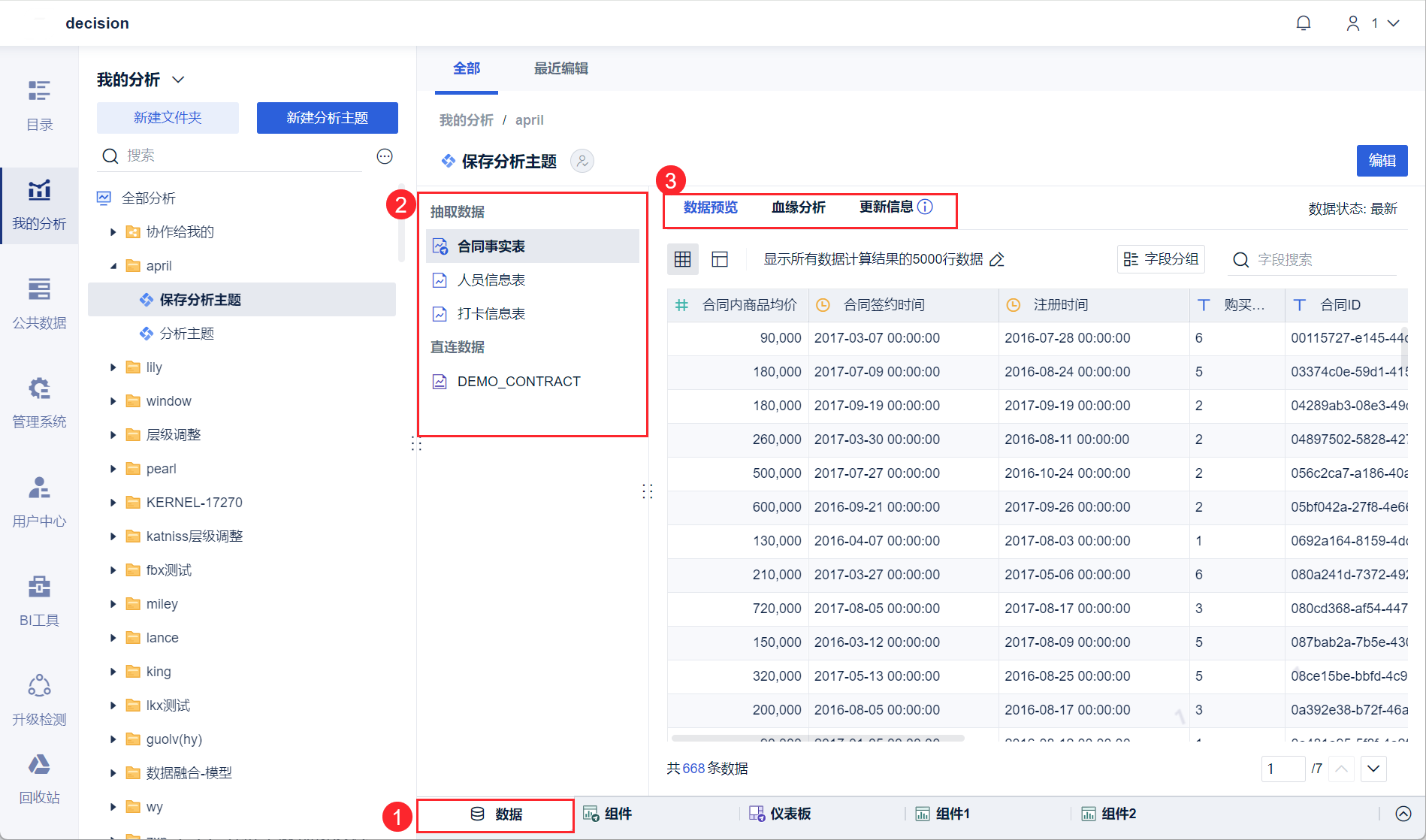Open the 我的分析 dropdown chevron
The height and width of the screenshot is (840, 1426).
[178, 80]
